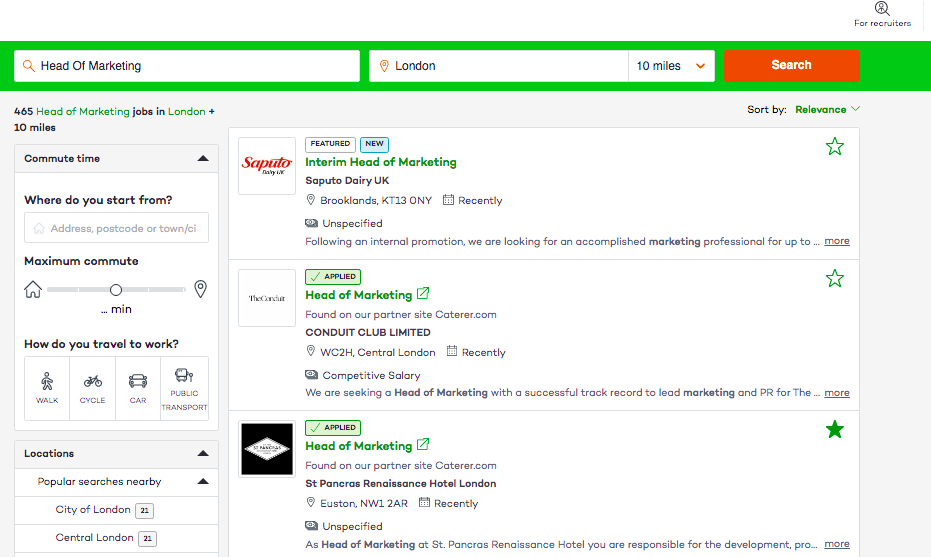
Task: Click The Conduit company logo
Action: (267, 298)
